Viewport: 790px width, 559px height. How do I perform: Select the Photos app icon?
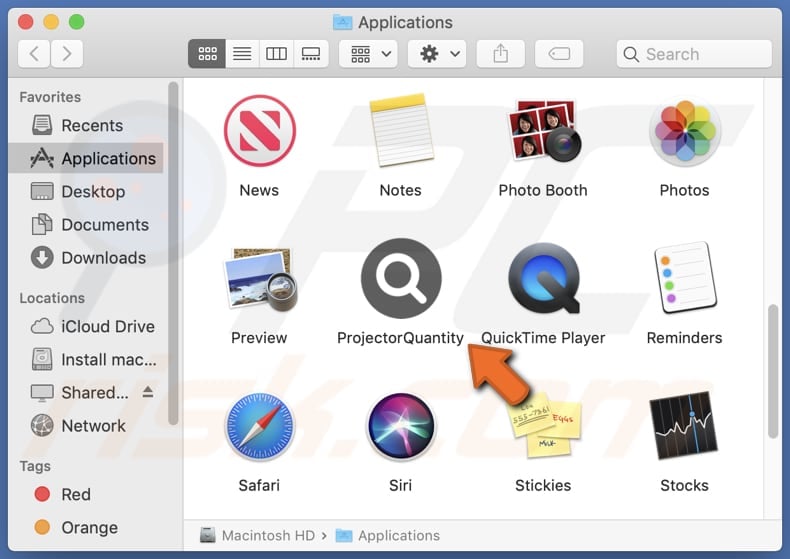click(685, 131)
